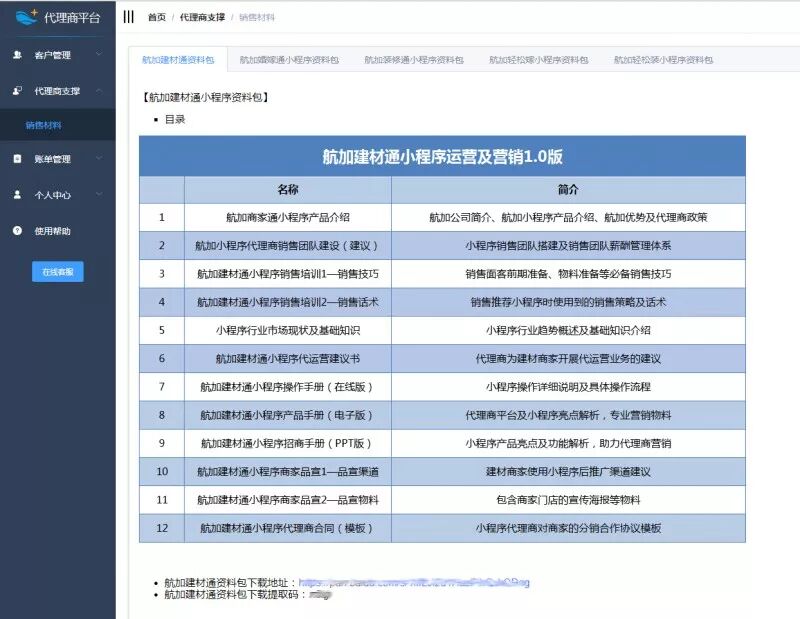Image resolution: width=800 pixels, height=619 pixels.
Task: Click description 小程序销售团队搭建及销售团队薪酬管理体系
Action: point(568,245)
